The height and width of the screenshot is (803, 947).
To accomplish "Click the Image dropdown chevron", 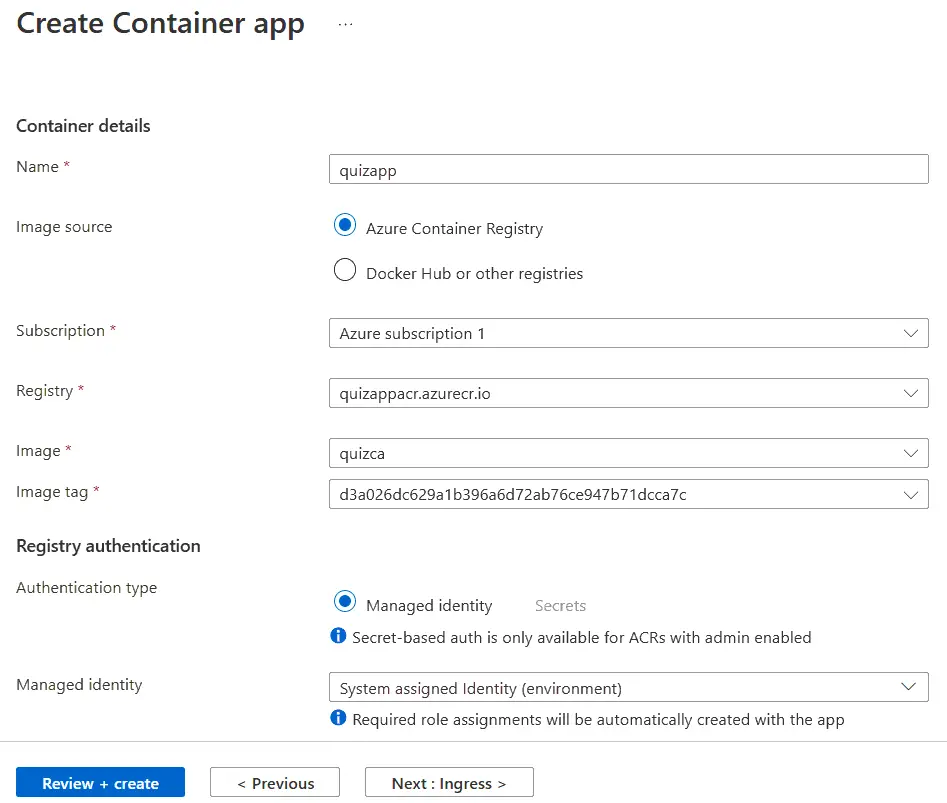I will [x=911, y=453].
